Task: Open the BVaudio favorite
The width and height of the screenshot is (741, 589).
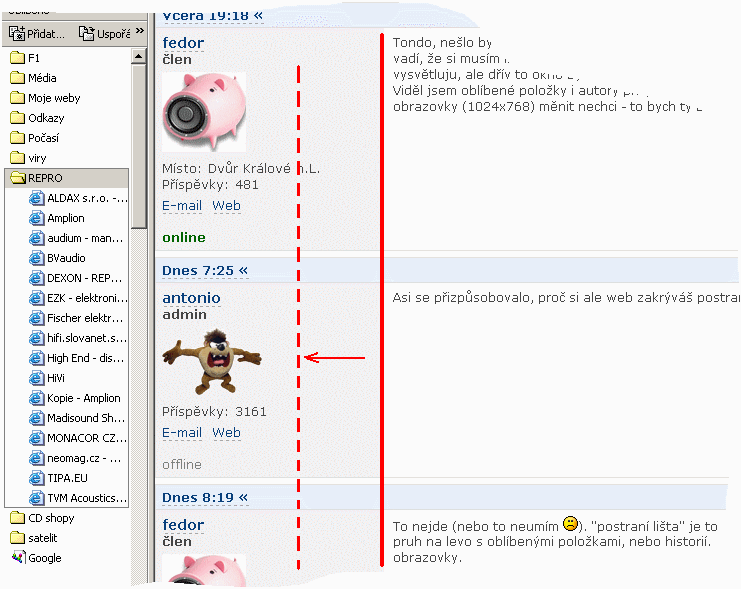Action: 57,258
